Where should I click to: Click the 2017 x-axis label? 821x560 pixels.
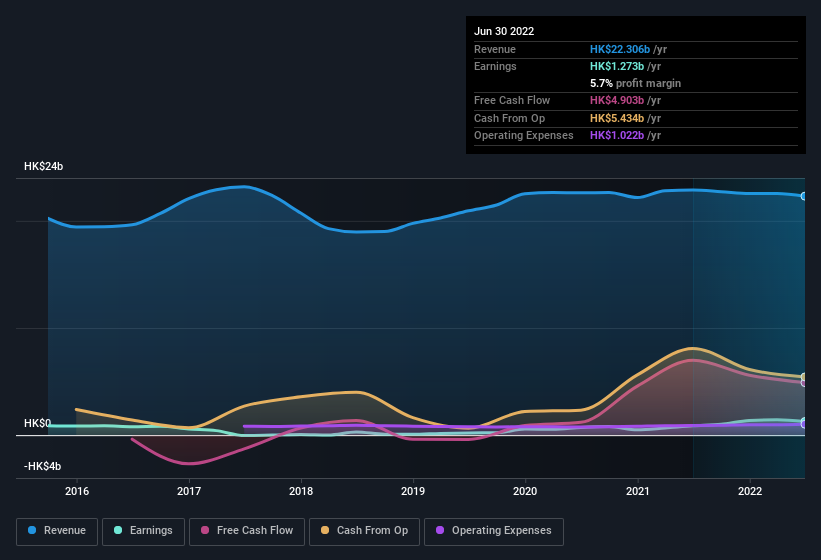(x=189, y=491)
